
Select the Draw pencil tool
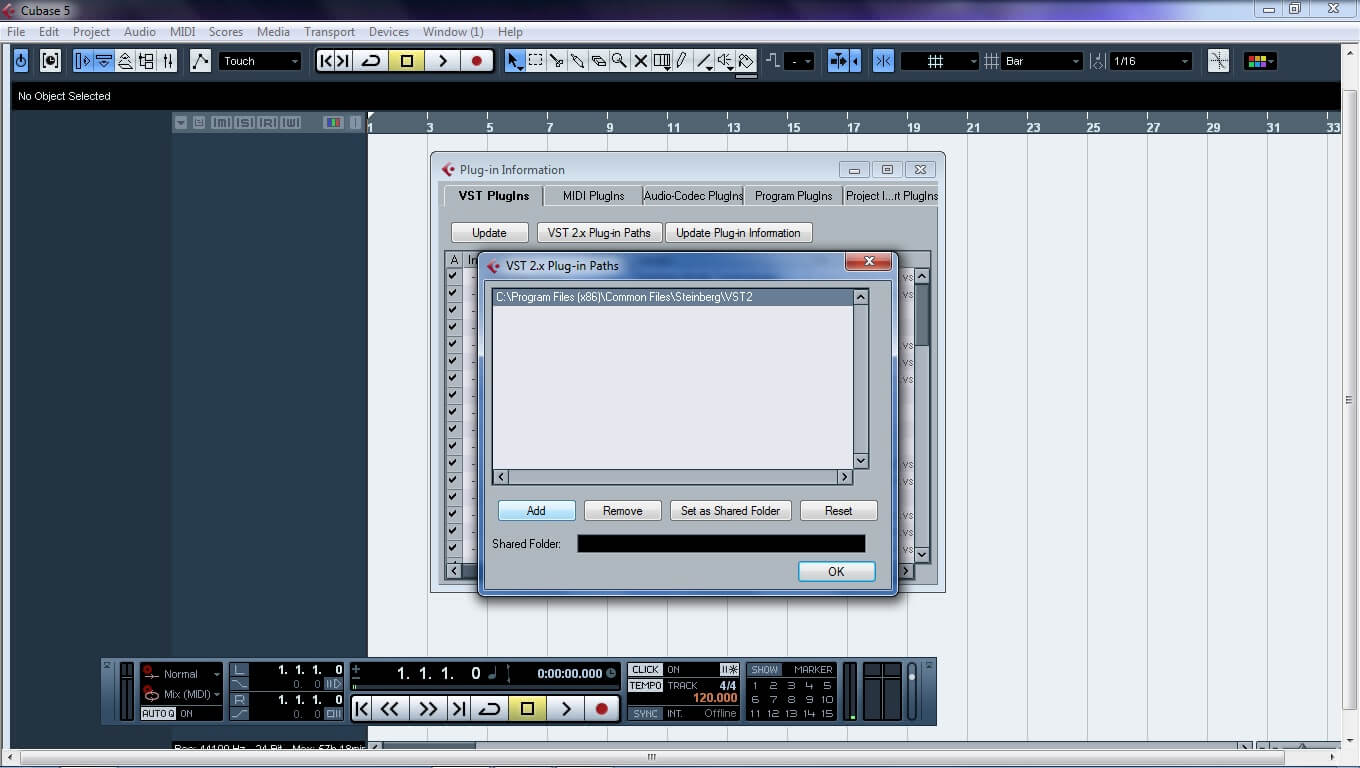pos(682,61)
